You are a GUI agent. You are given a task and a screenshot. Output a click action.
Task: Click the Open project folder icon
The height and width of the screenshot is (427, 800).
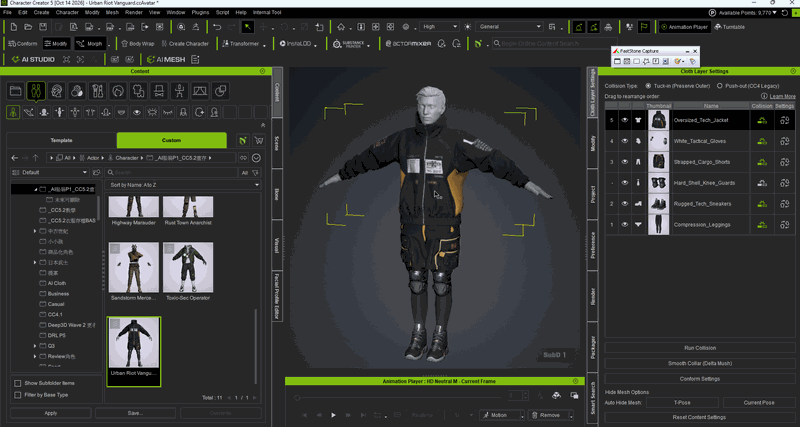point(29,27)
